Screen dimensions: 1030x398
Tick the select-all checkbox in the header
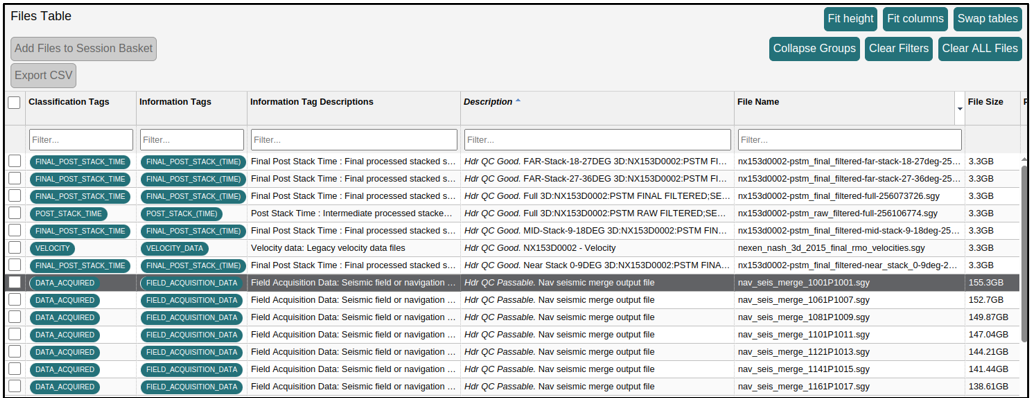pyautogui.click(x=14, y=102)
